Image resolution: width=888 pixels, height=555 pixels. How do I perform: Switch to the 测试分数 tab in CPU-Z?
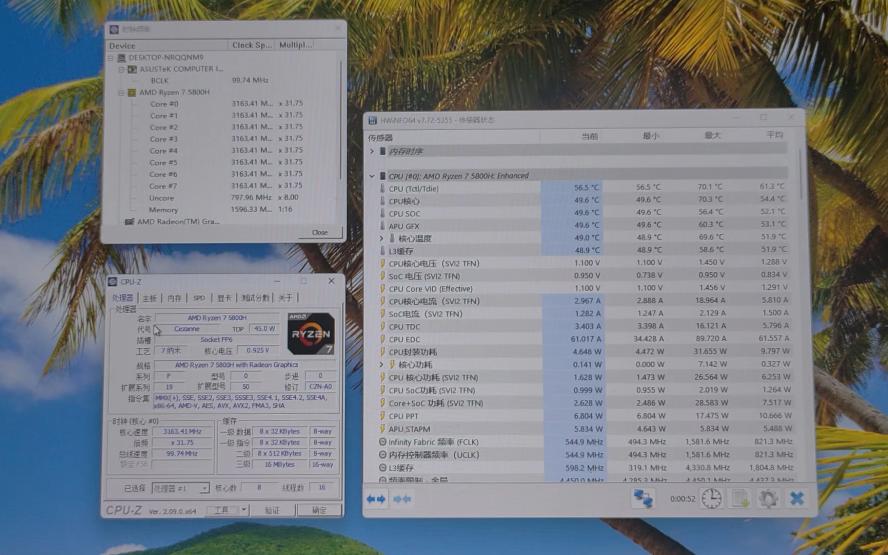pyautogui.click(x=255, y=298)
